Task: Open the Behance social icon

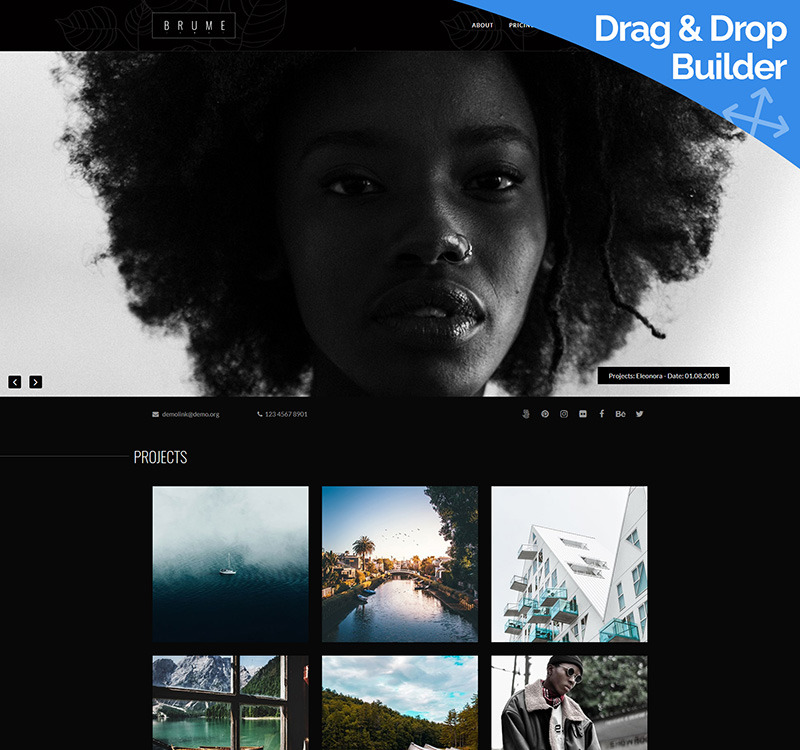Action: coord(620,414)
